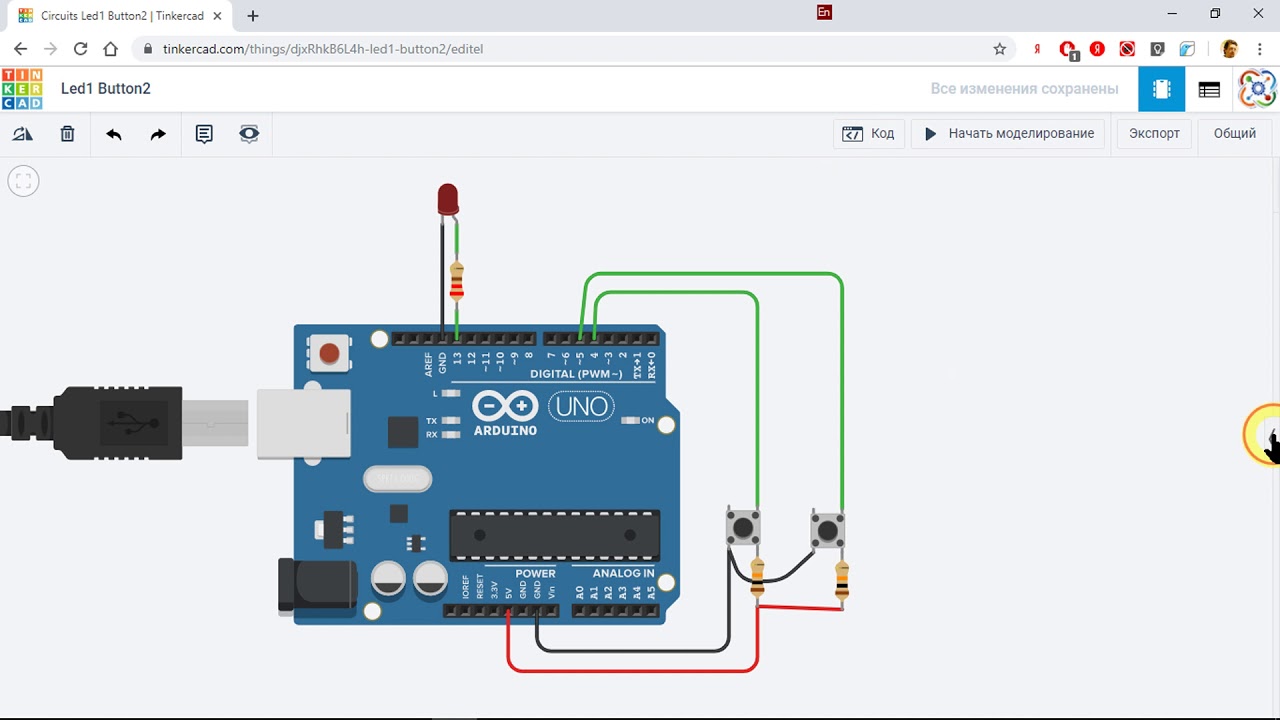Click the Все изменения сохранены status text
Viewport: 1280px width, 720px height.
tap(1024, 89)
